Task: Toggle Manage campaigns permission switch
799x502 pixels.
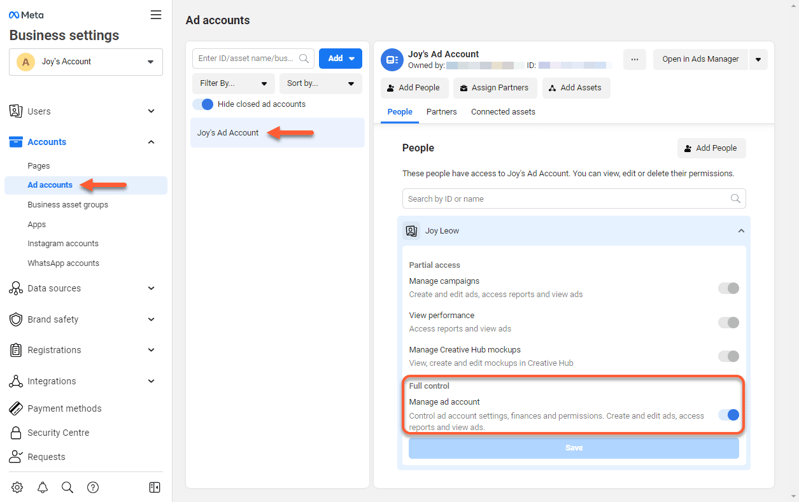Action: click(x=729, y=288)
